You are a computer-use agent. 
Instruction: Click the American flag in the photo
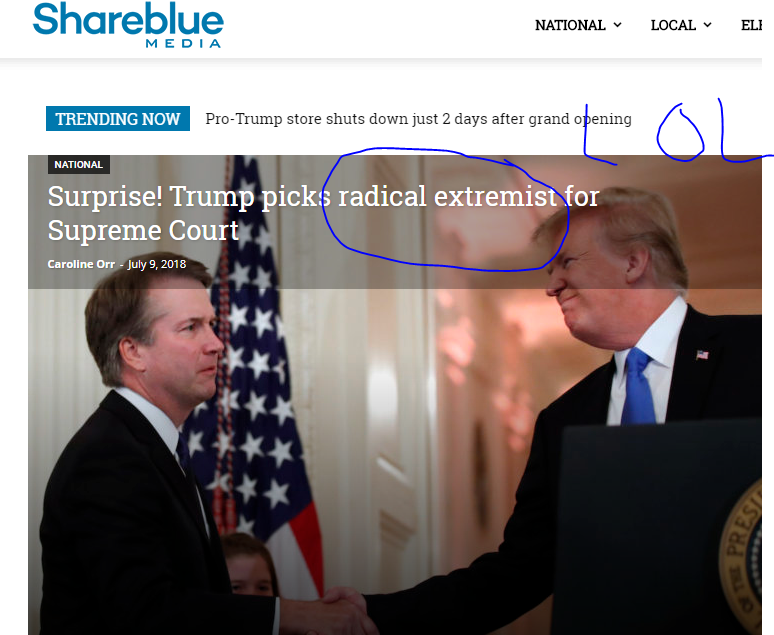point(257,375)
